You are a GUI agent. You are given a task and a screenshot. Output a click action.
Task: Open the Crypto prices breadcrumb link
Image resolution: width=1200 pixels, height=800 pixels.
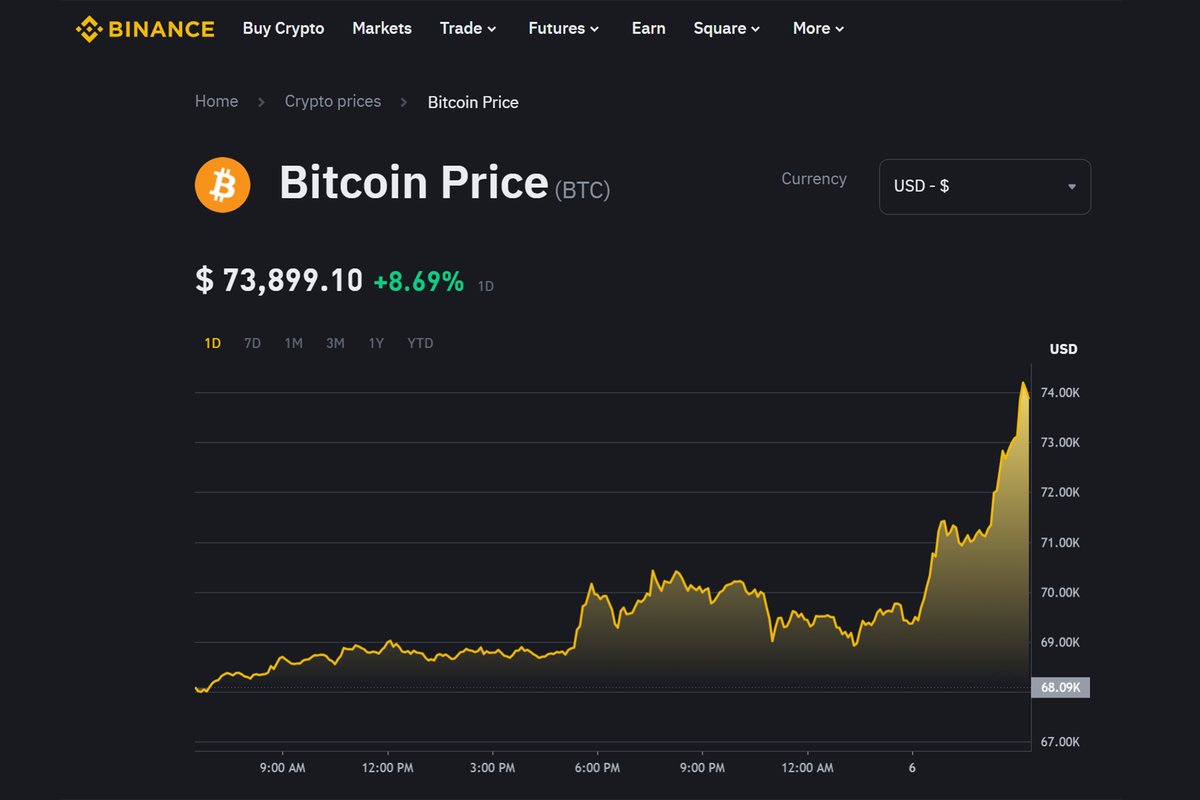[x=332, y=102]
